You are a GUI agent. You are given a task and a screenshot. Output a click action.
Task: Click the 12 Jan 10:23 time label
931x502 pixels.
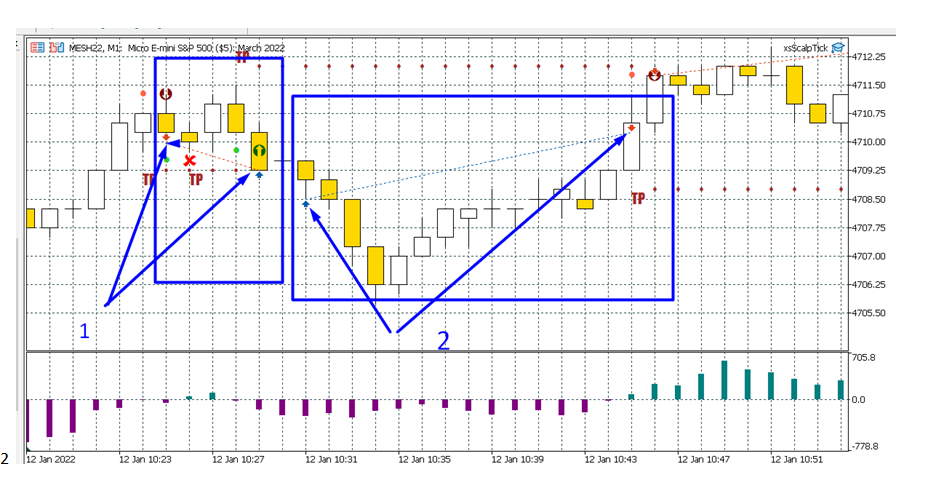click(145, 459)
